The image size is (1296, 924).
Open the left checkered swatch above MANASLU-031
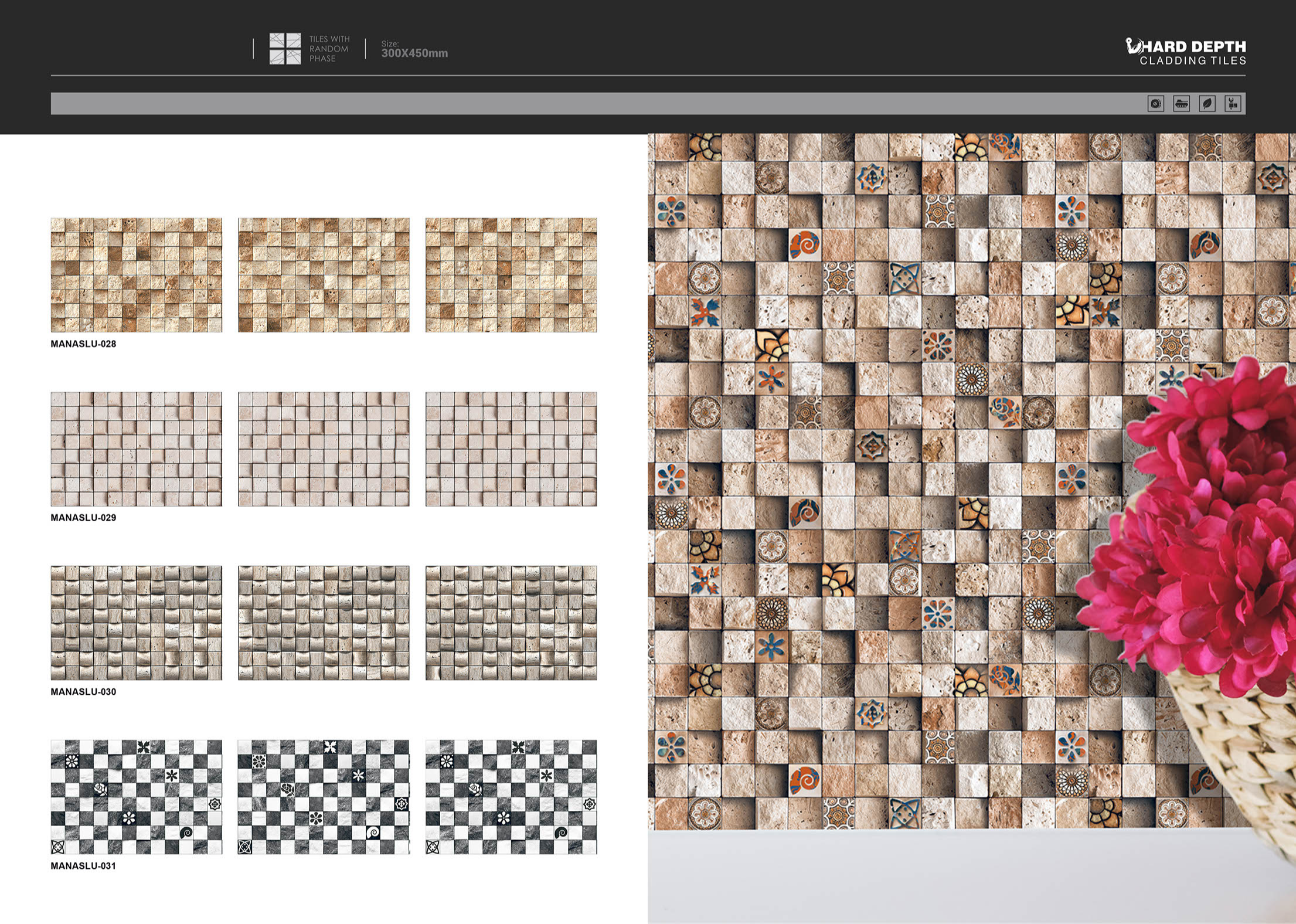[137, 797]
